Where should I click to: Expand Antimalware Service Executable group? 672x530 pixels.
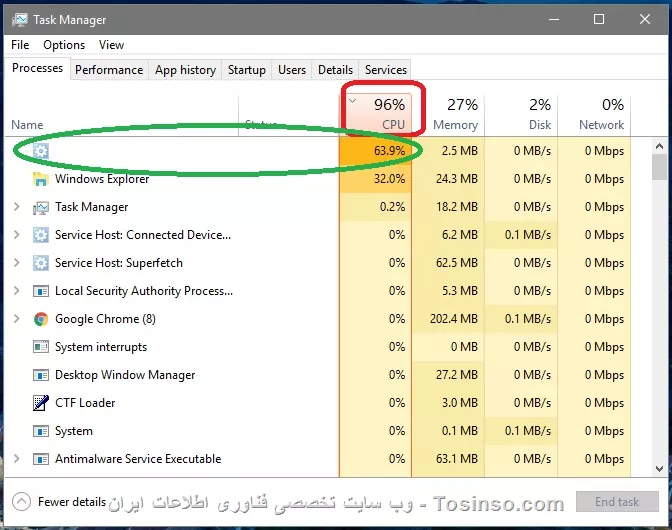[16, 459]
